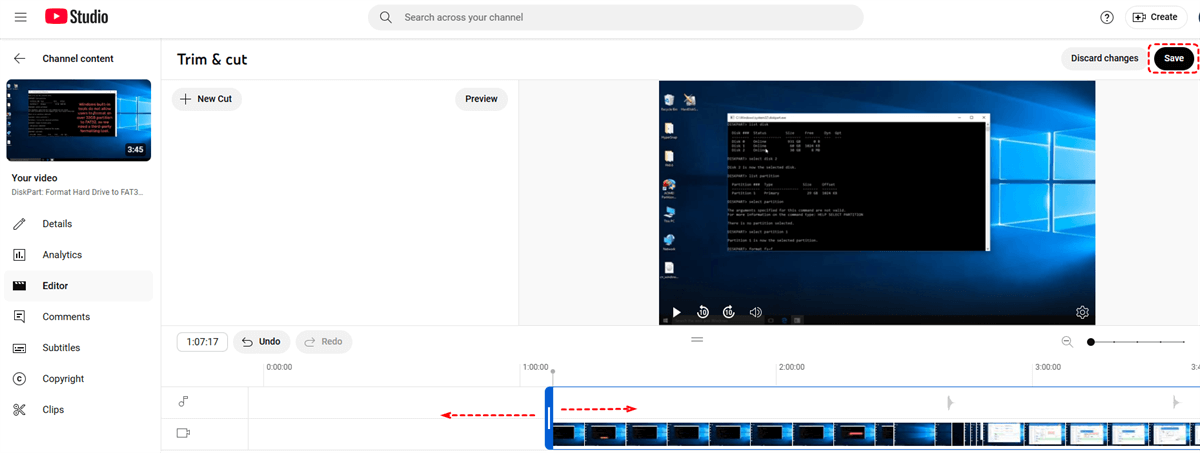
Task: Click the 1:07:17 timecode field
Action: tap(202, 342)
